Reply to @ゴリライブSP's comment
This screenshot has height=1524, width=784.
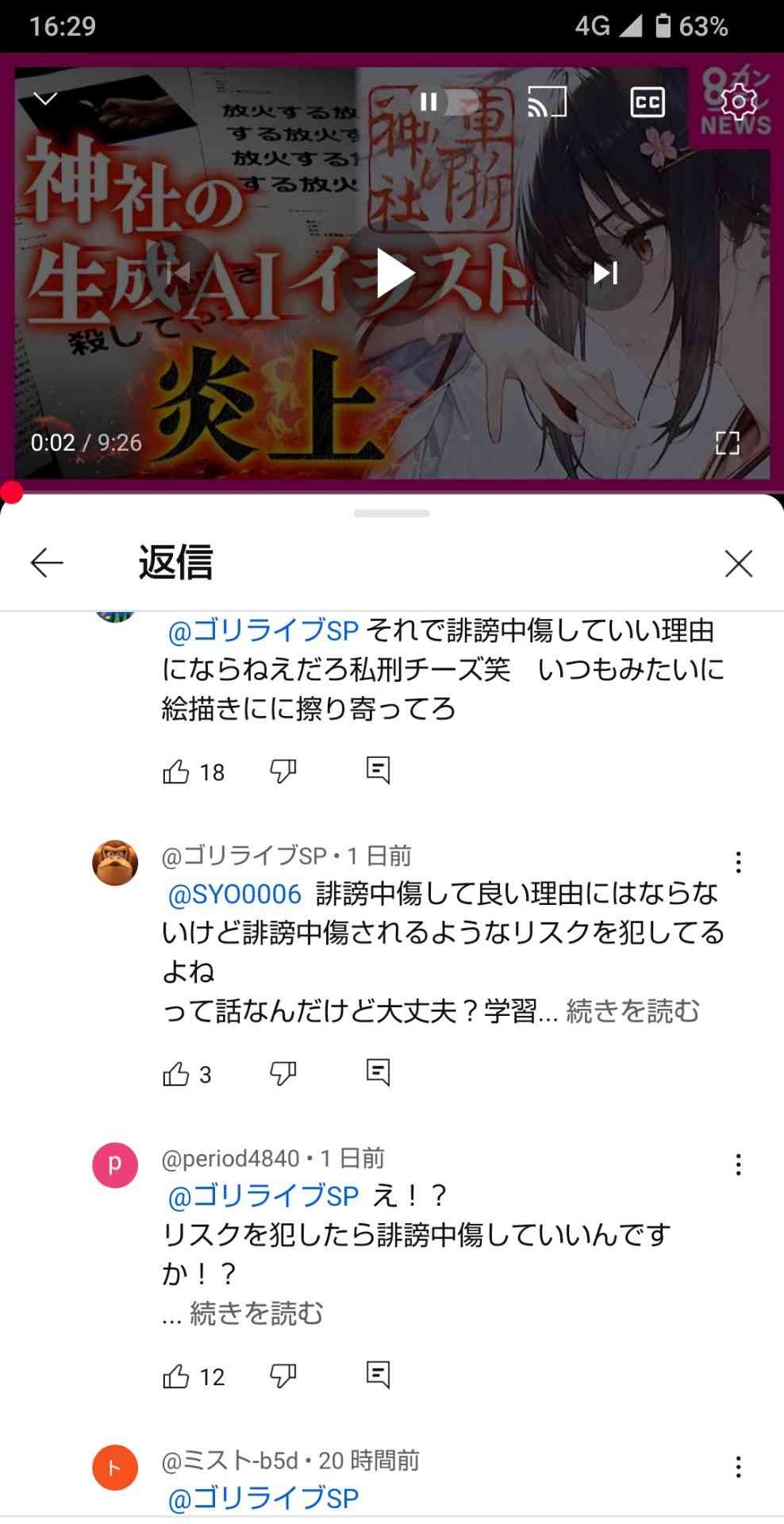click(378, 1073)
